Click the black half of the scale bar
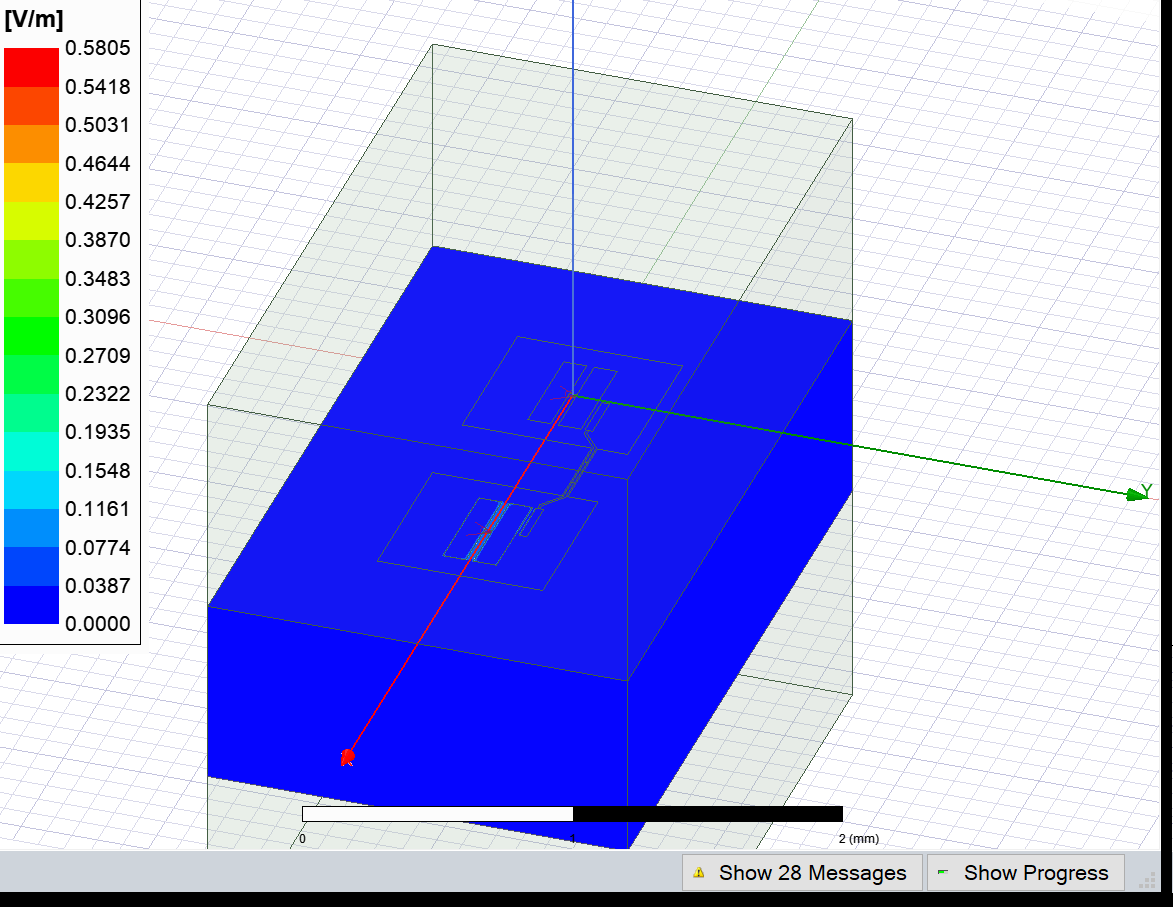This screenshot has width=1173, height=907. point(708,814)
